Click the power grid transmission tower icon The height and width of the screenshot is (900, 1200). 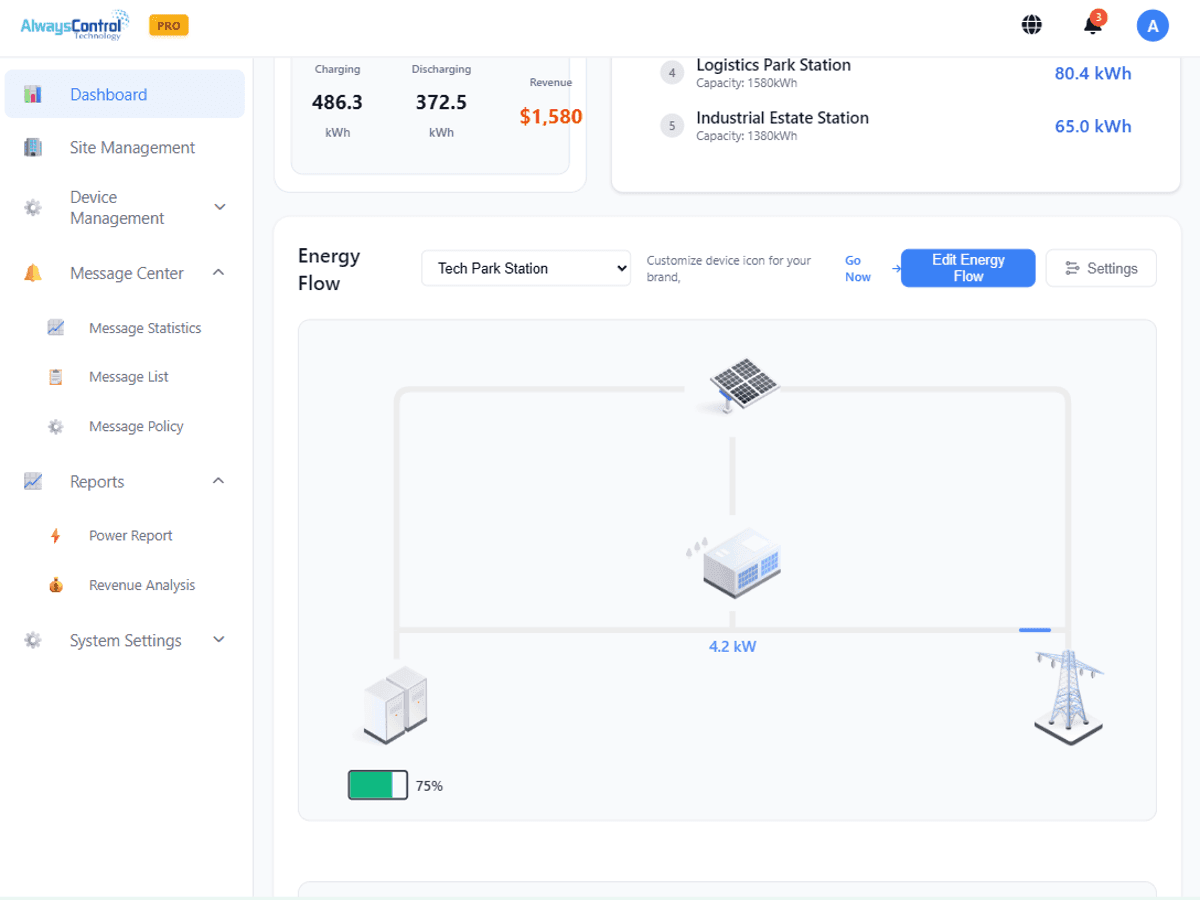(x=1069, y=696)
